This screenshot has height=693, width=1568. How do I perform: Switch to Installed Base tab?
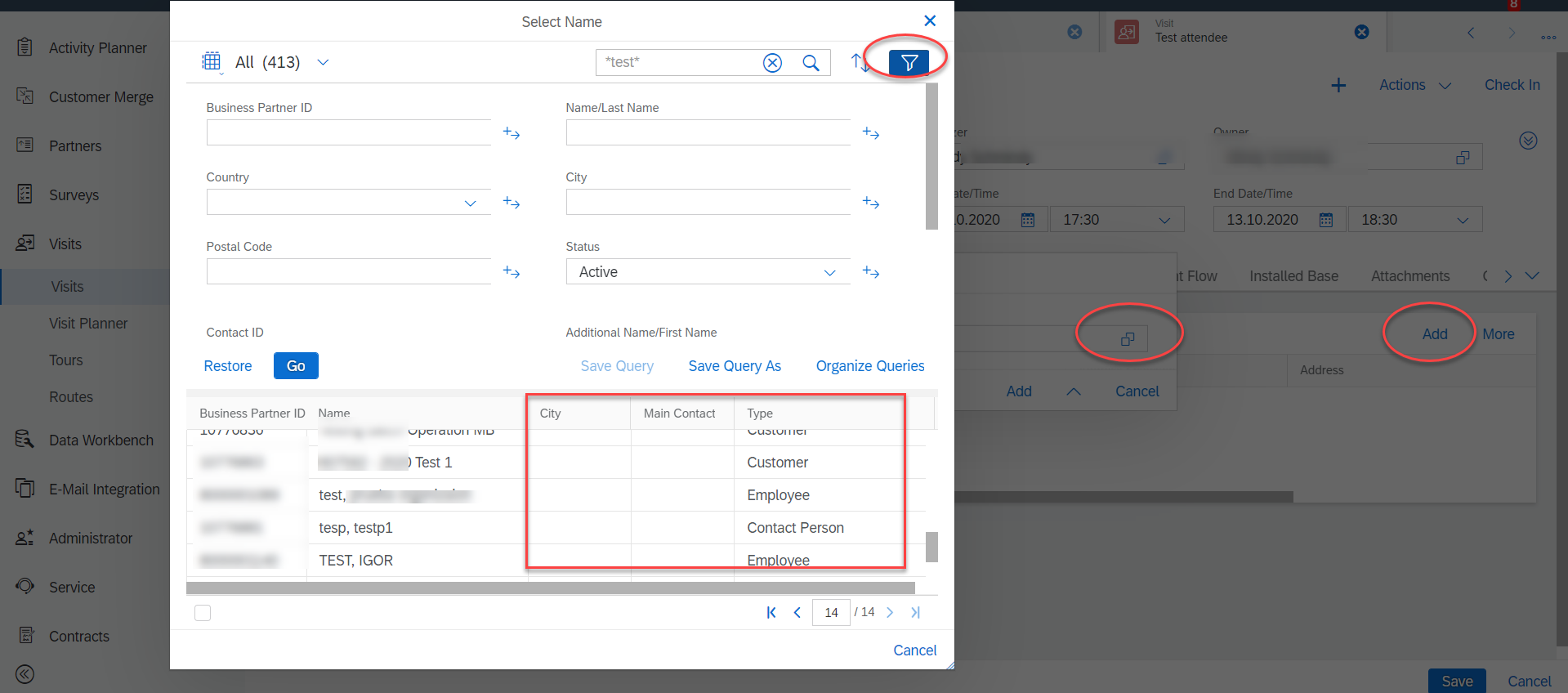[1293, 276]
